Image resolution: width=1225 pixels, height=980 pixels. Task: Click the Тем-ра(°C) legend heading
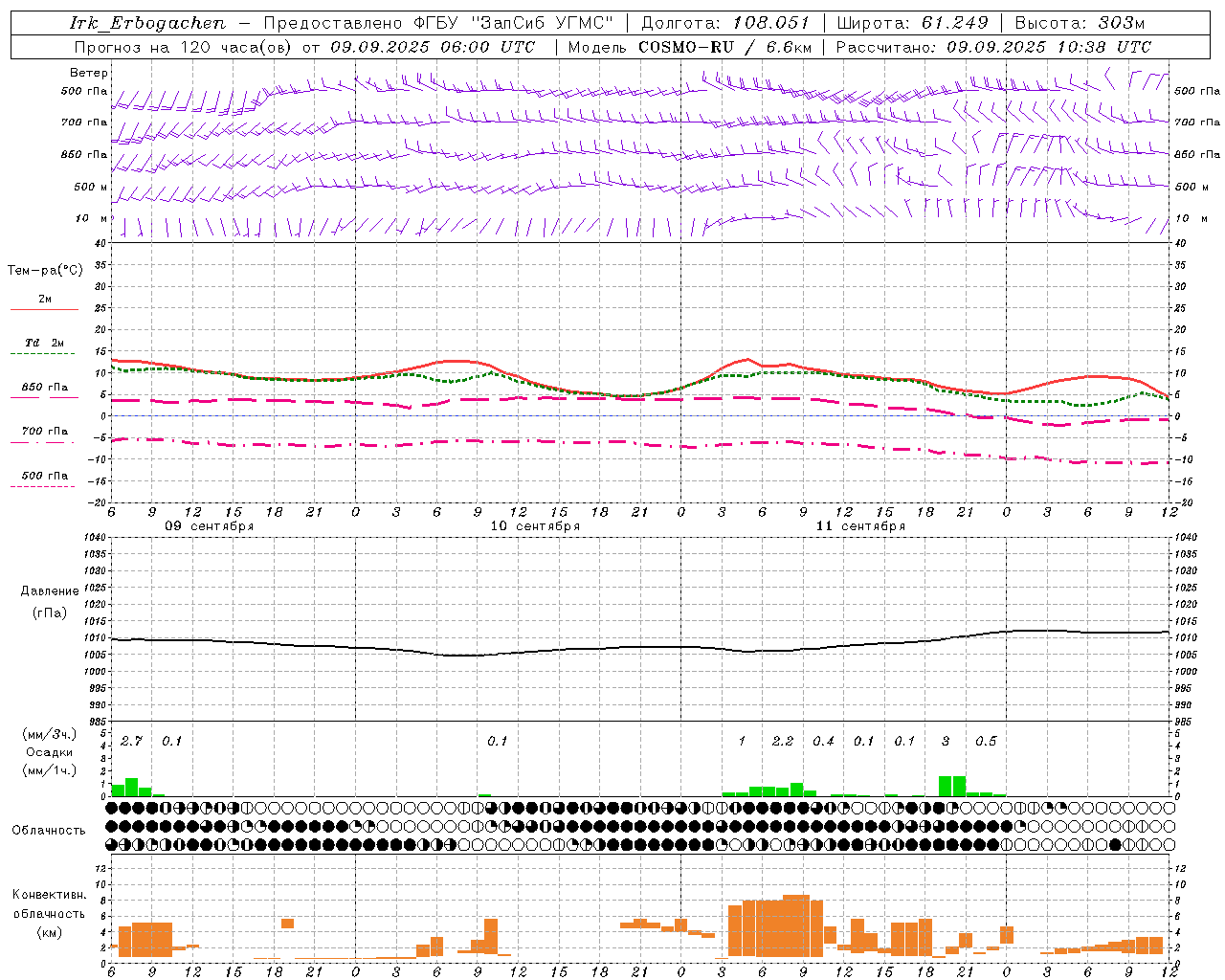tap(45, 271)
